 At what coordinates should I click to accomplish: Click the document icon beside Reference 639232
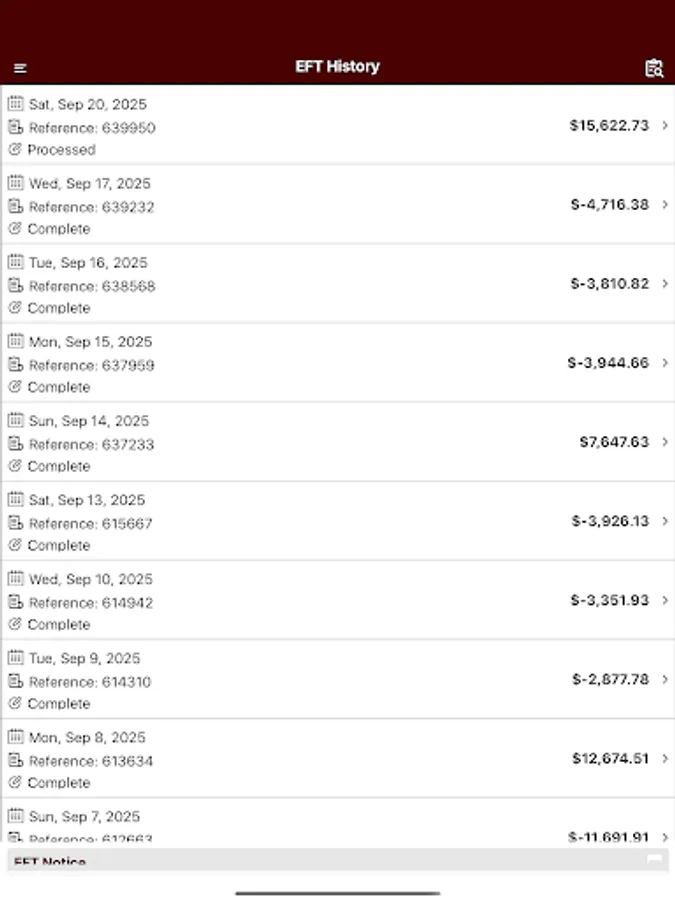pos(14,207)
